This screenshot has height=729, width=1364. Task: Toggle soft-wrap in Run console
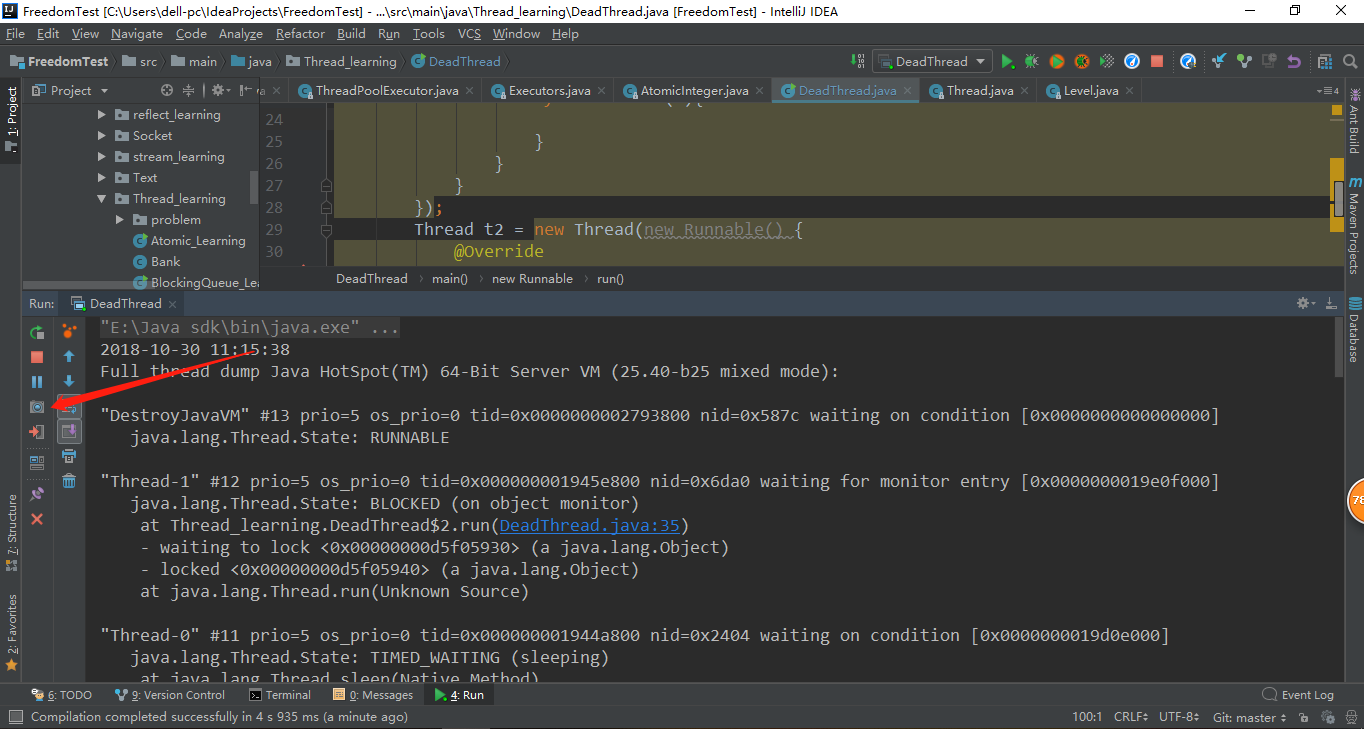(x=69, y=406)
